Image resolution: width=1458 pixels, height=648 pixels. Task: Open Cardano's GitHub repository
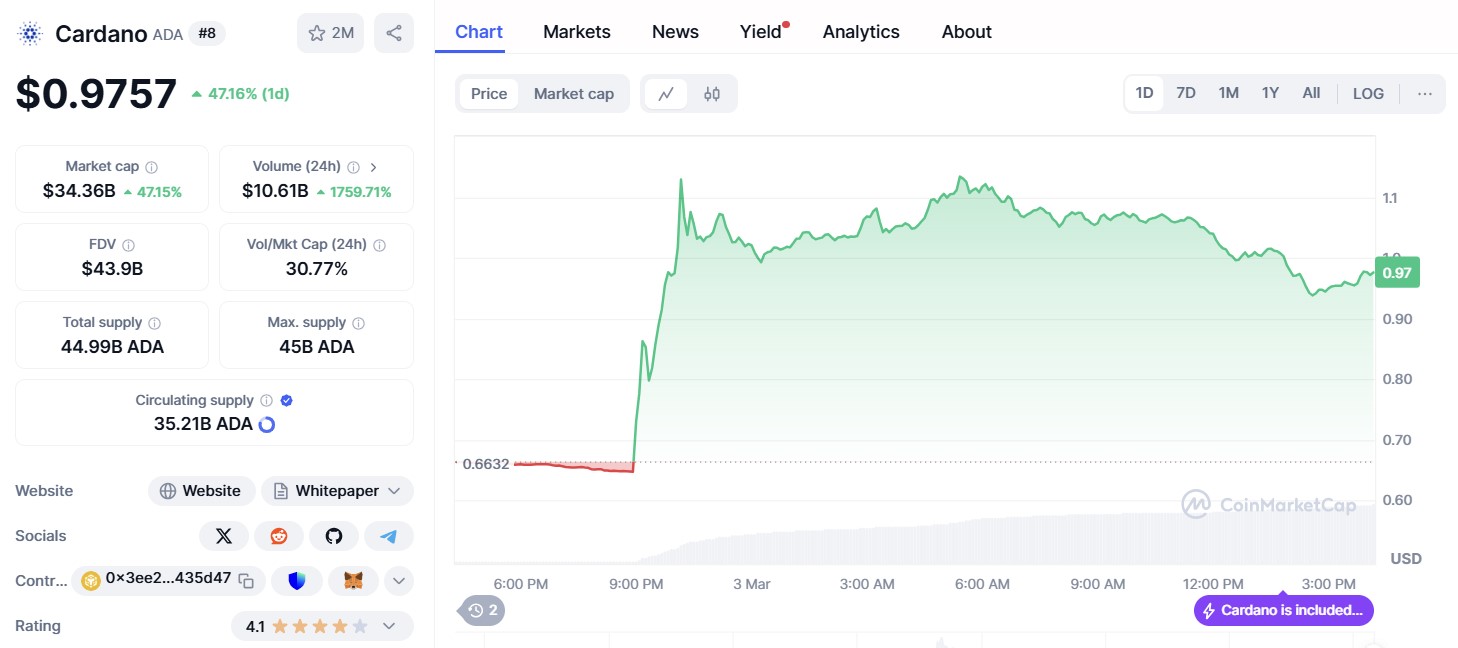click(x=334, y=536)
